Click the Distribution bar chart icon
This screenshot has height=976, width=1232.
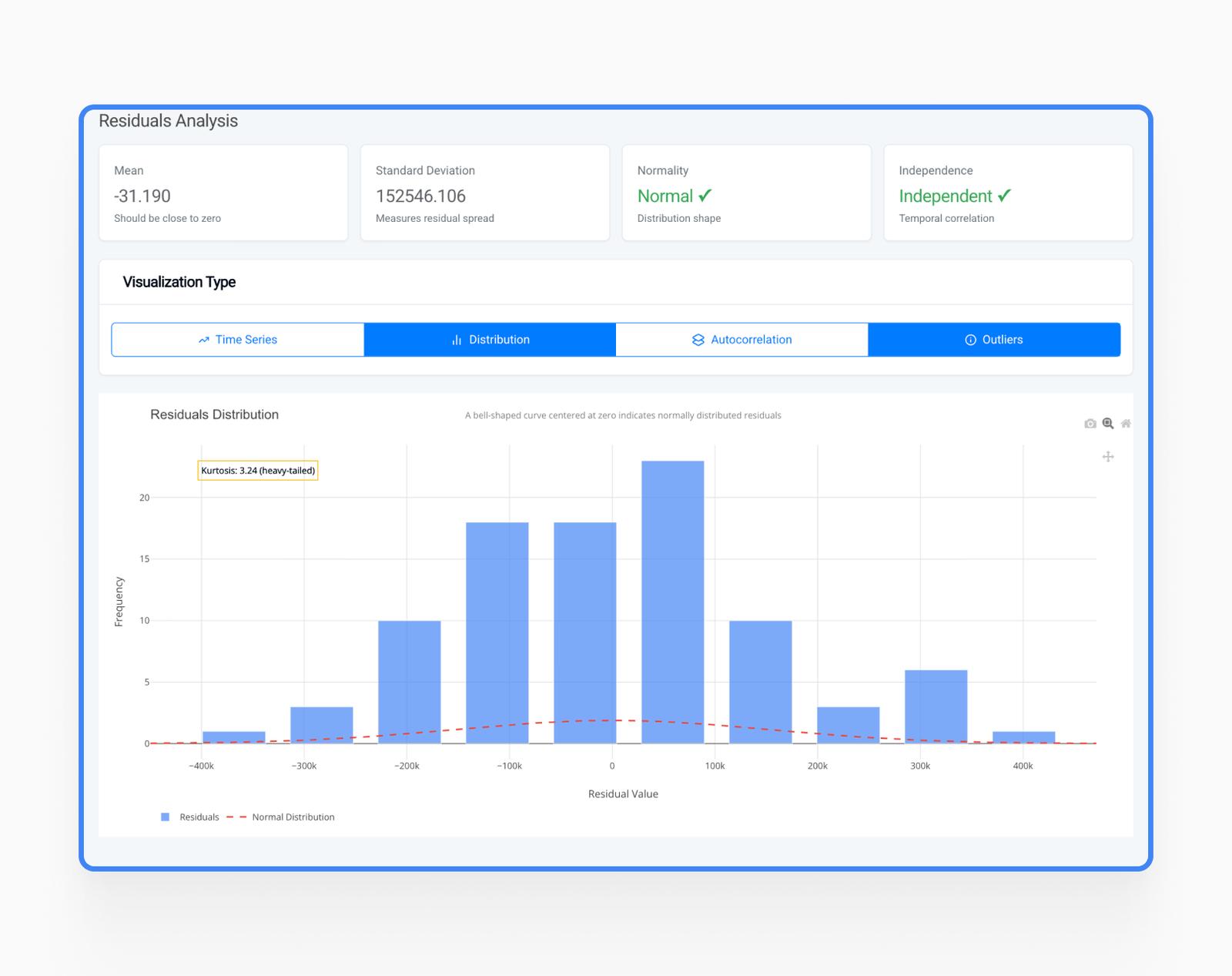457,340
